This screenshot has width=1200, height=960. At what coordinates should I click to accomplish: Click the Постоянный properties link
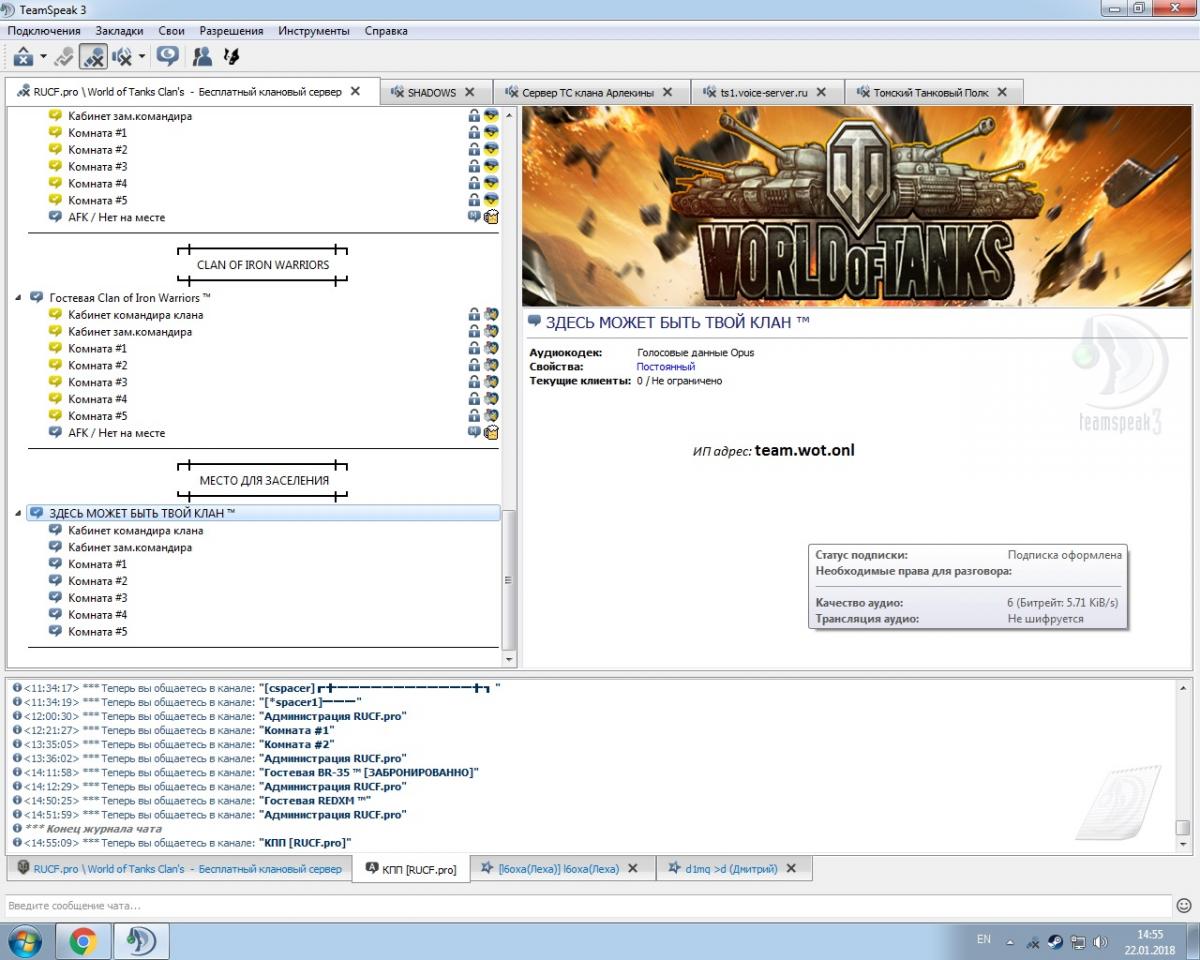(x=665, y=367)
